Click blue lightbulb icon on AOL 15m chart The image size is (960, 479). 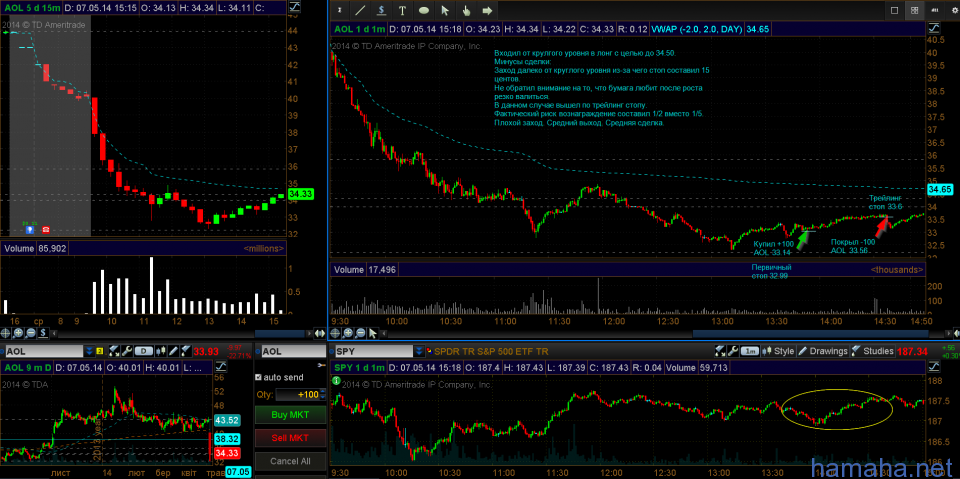pos(29,230)
